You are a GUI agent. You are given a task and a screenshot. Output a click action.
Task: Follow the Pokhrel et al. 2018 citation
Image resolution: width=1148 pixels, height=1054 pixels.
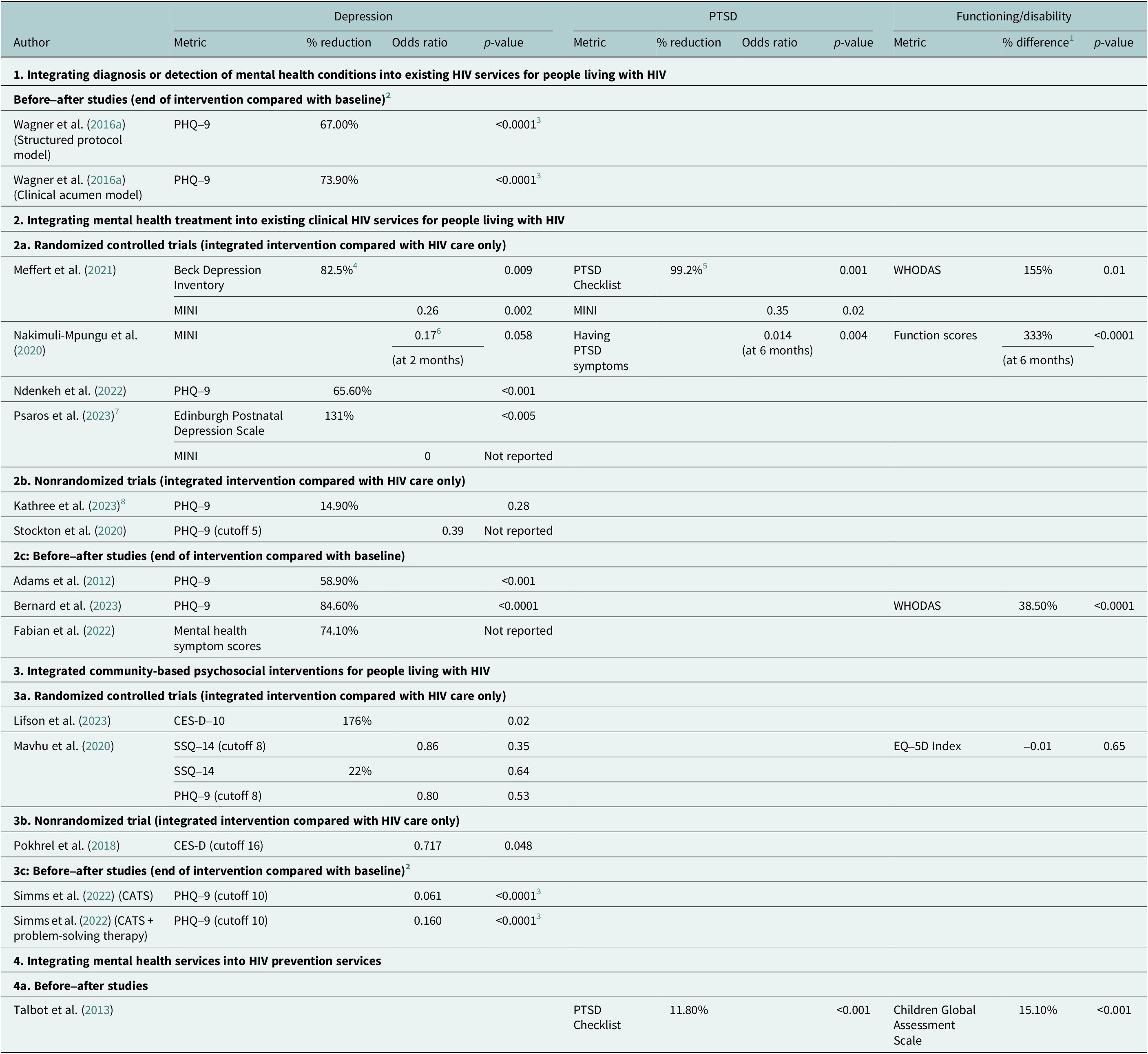pyautogui.click(x=104, y=846)
